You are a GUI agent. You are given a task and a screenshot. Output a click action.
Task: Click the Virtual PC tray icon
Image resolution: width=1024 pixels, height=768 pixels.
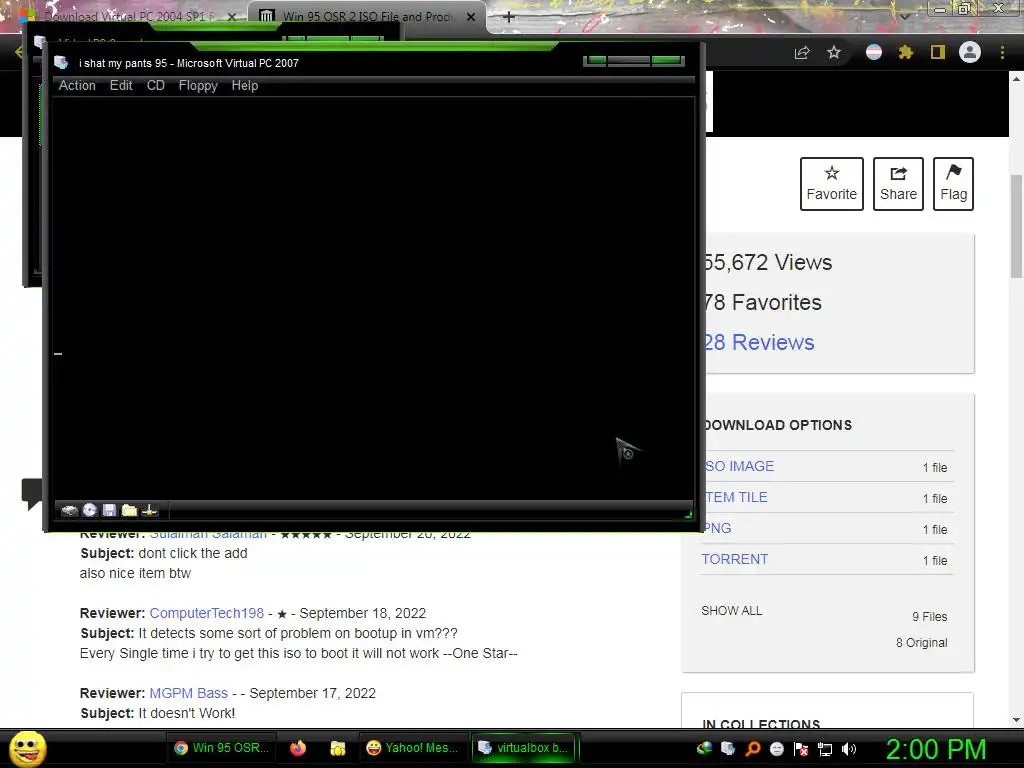coord(728,748)
